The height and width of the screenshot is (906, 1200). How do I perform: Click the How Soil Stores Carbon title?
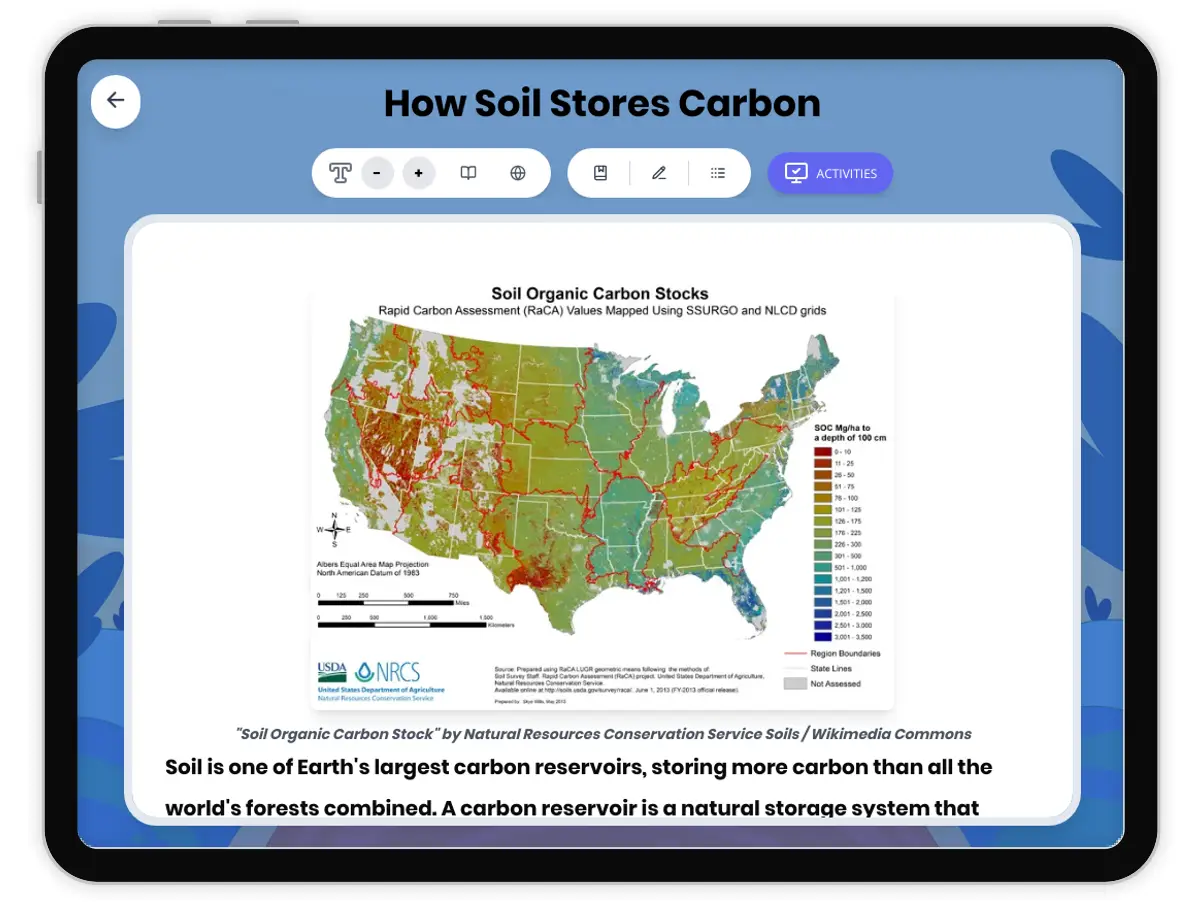602,103
